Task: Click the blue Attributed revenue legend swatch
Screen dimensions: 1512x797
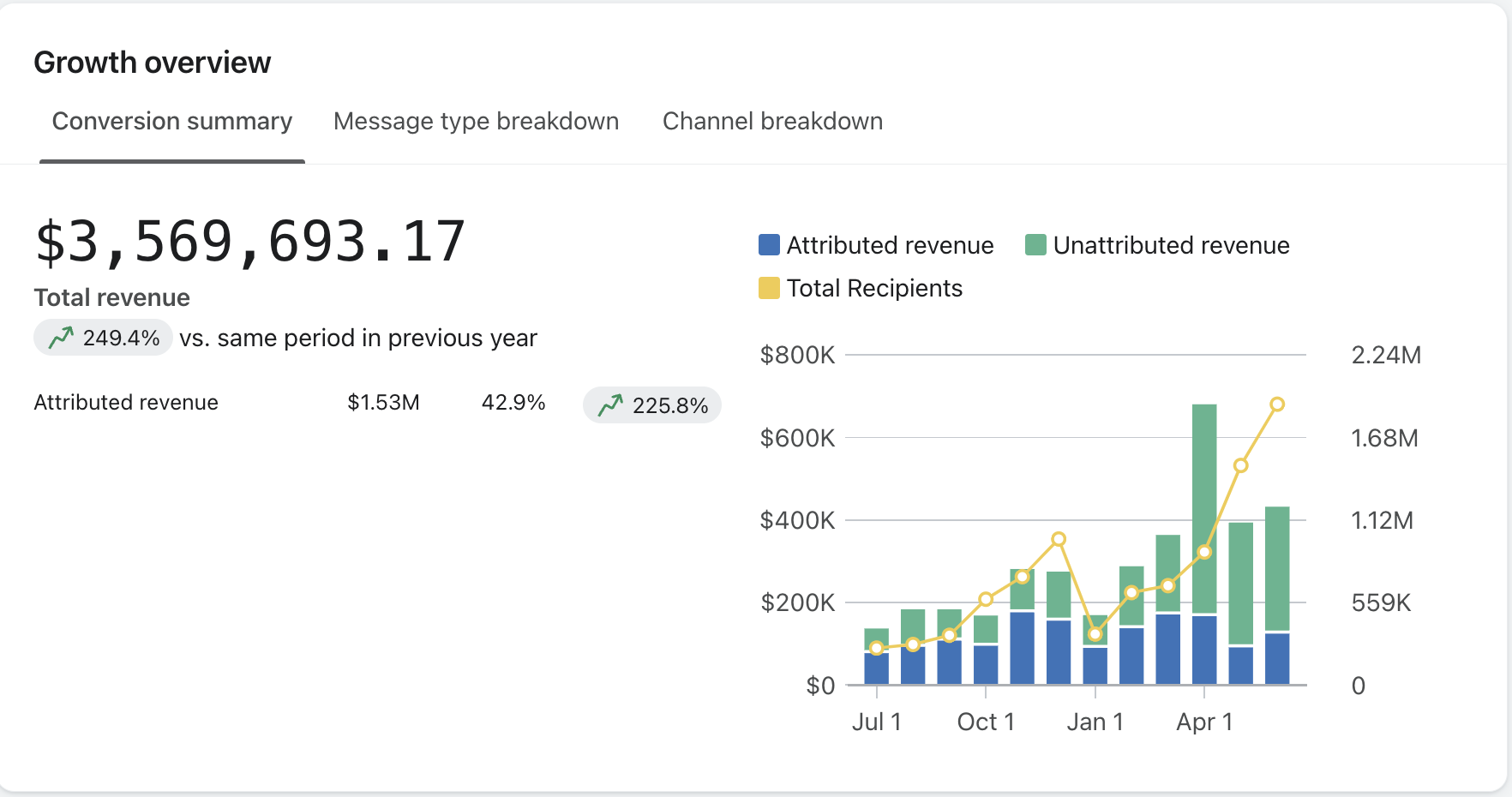Action: [769, 245]
